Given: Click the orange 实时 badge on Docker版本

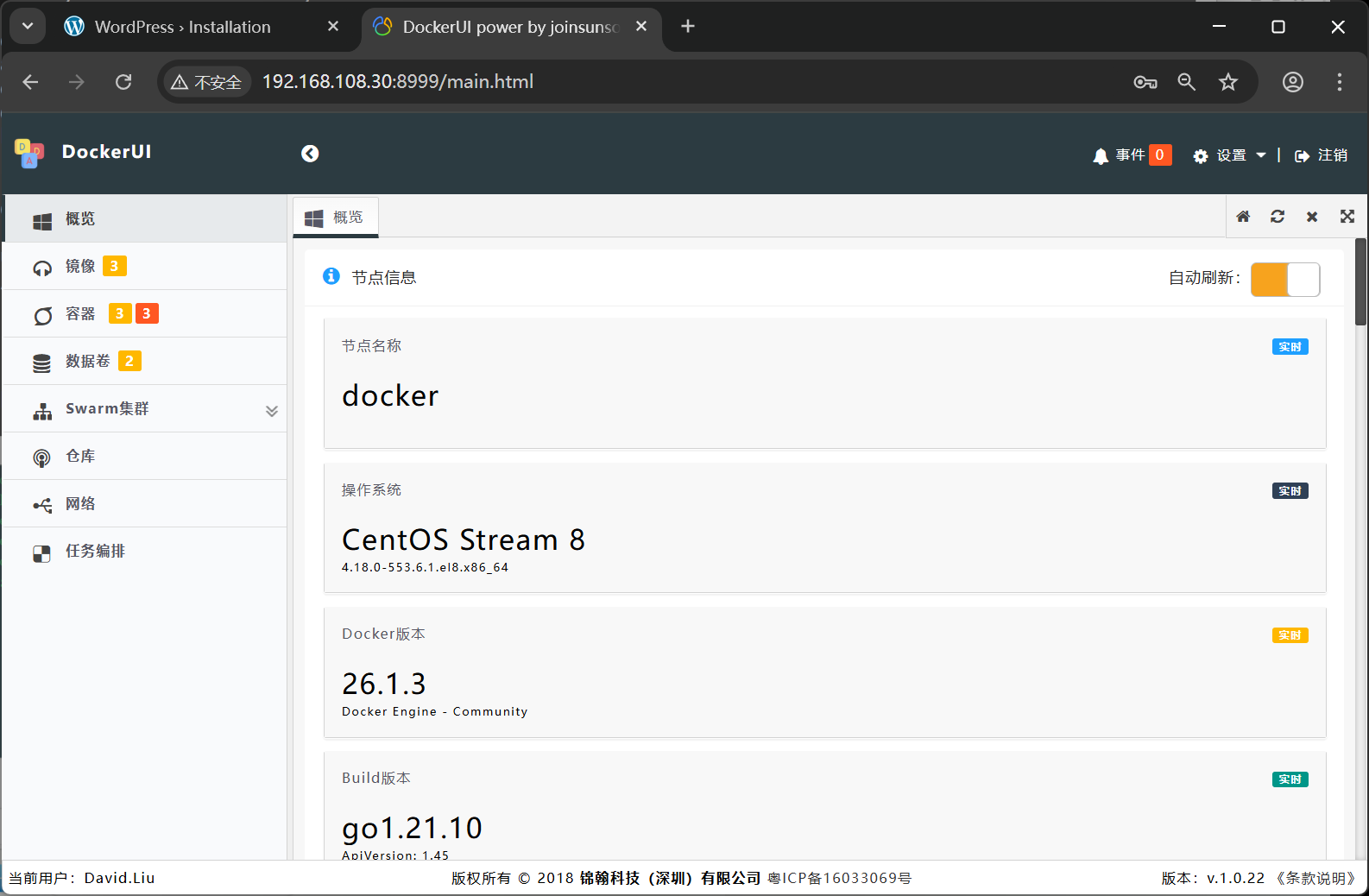Looking at the screenshot, I should click(1290, 635).
